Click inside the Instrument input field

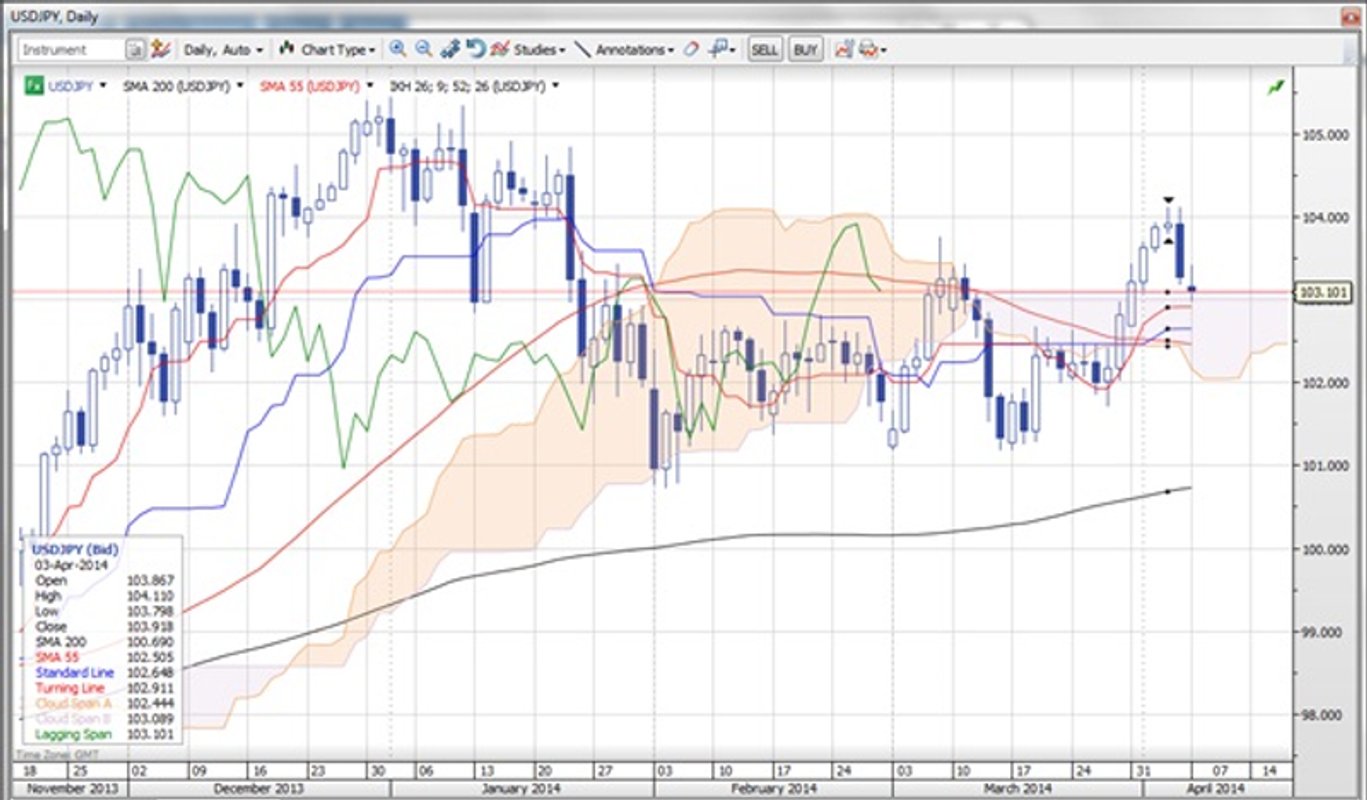point(70,48)
